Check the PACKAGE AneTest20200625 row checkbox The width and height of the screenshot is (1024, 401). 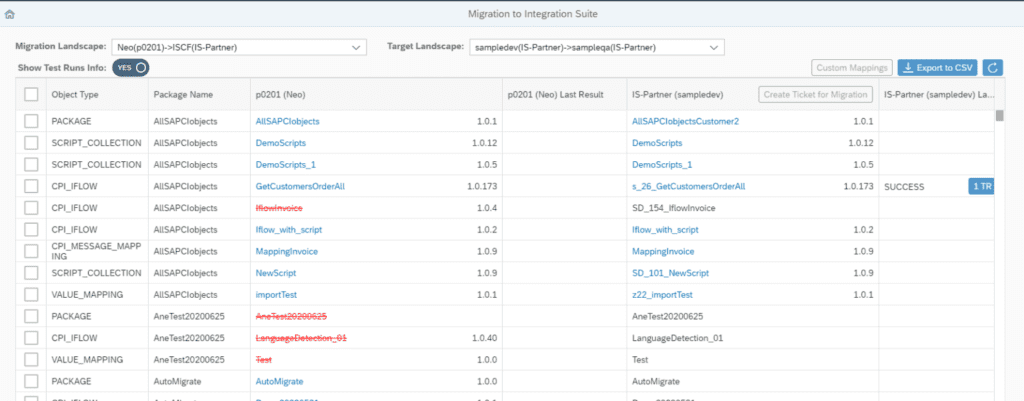point(31,316)
